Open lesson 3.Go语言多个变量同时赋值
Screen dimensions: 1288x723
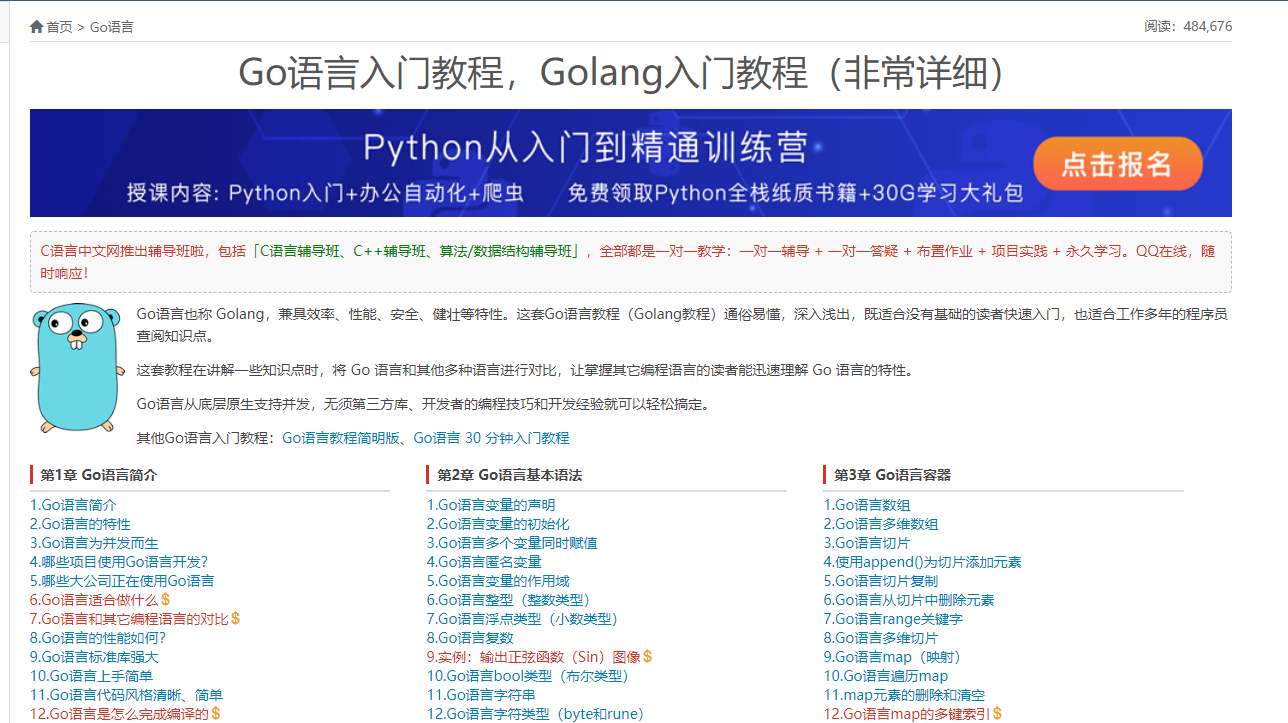click(x=512, y=543)
